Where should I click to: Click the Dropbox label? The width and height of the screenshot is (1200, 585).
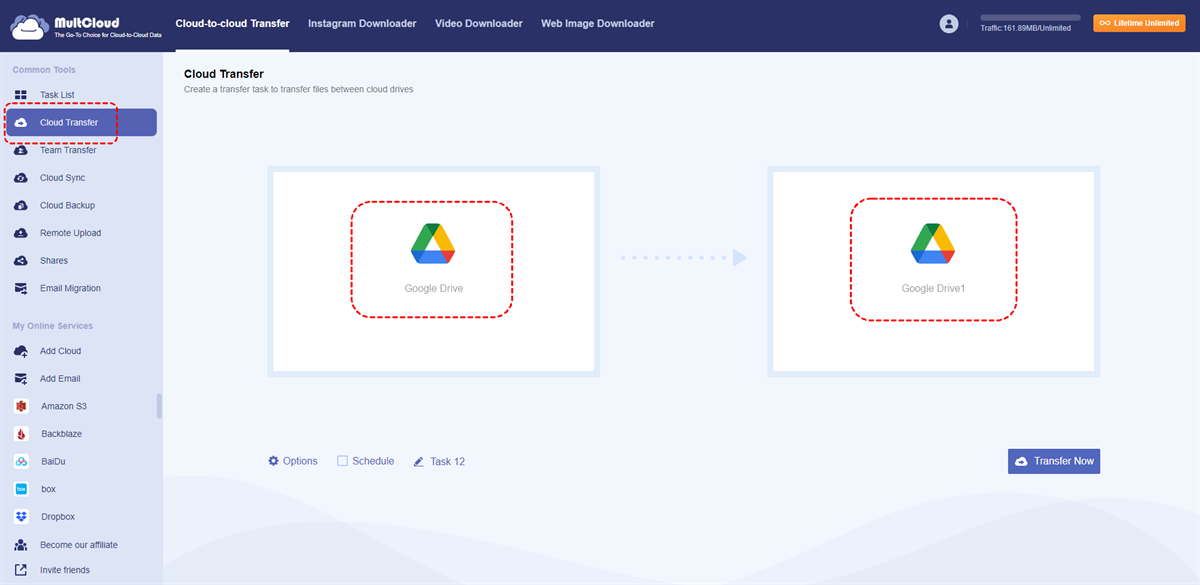[x=58, y=517]
